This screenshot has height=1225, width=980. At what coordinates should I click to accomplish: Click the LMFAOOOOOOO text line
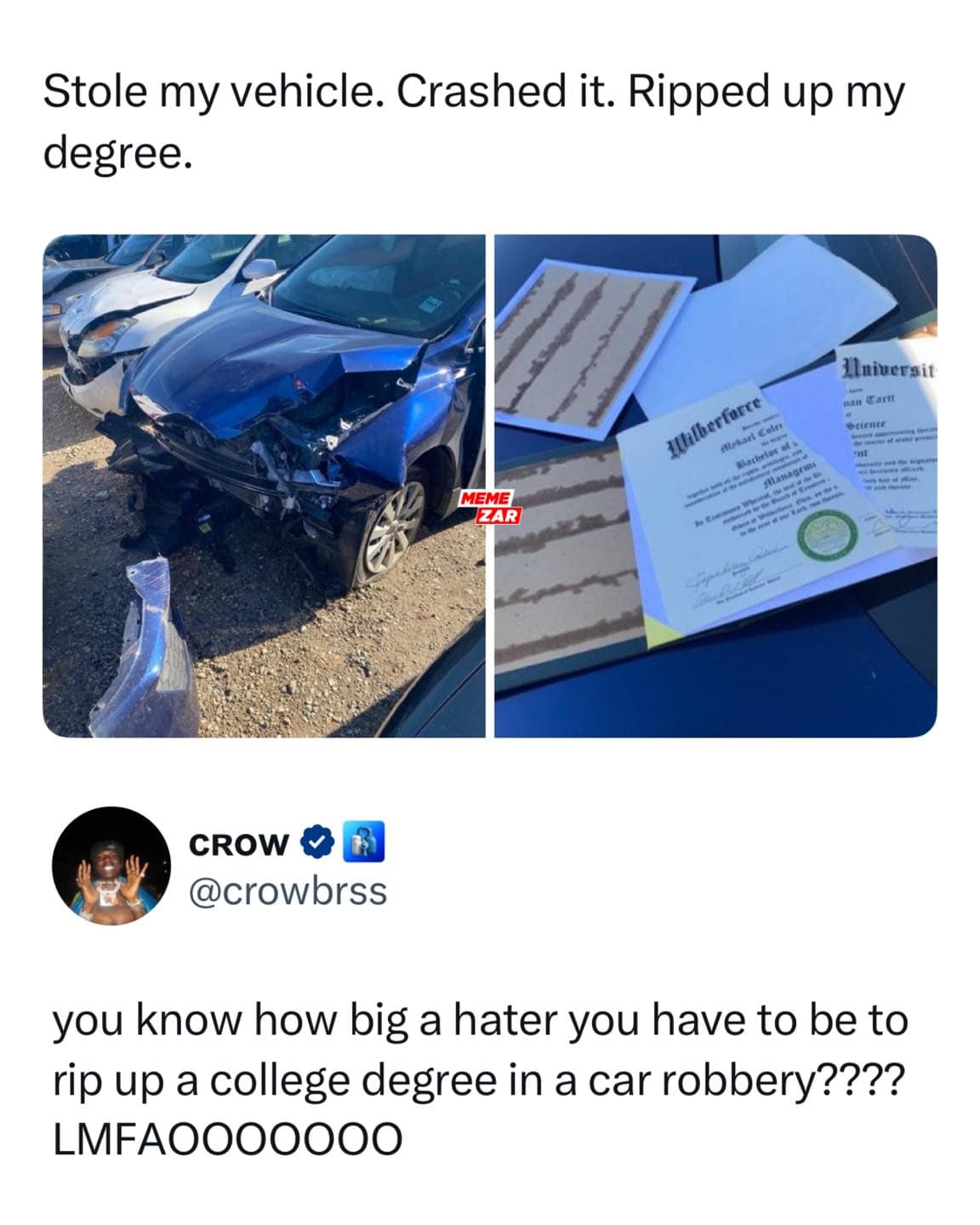[227, 1139]
